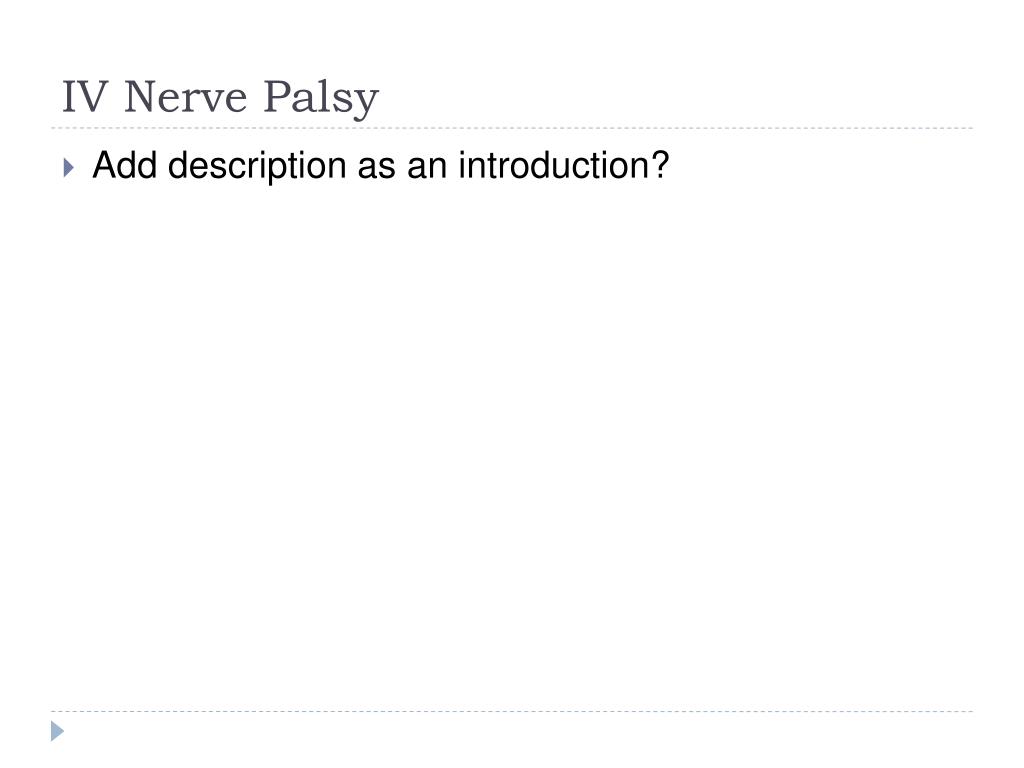Click the triangle bullet marker before 'Add description'
1024x768 pixels.
[69, 168]
